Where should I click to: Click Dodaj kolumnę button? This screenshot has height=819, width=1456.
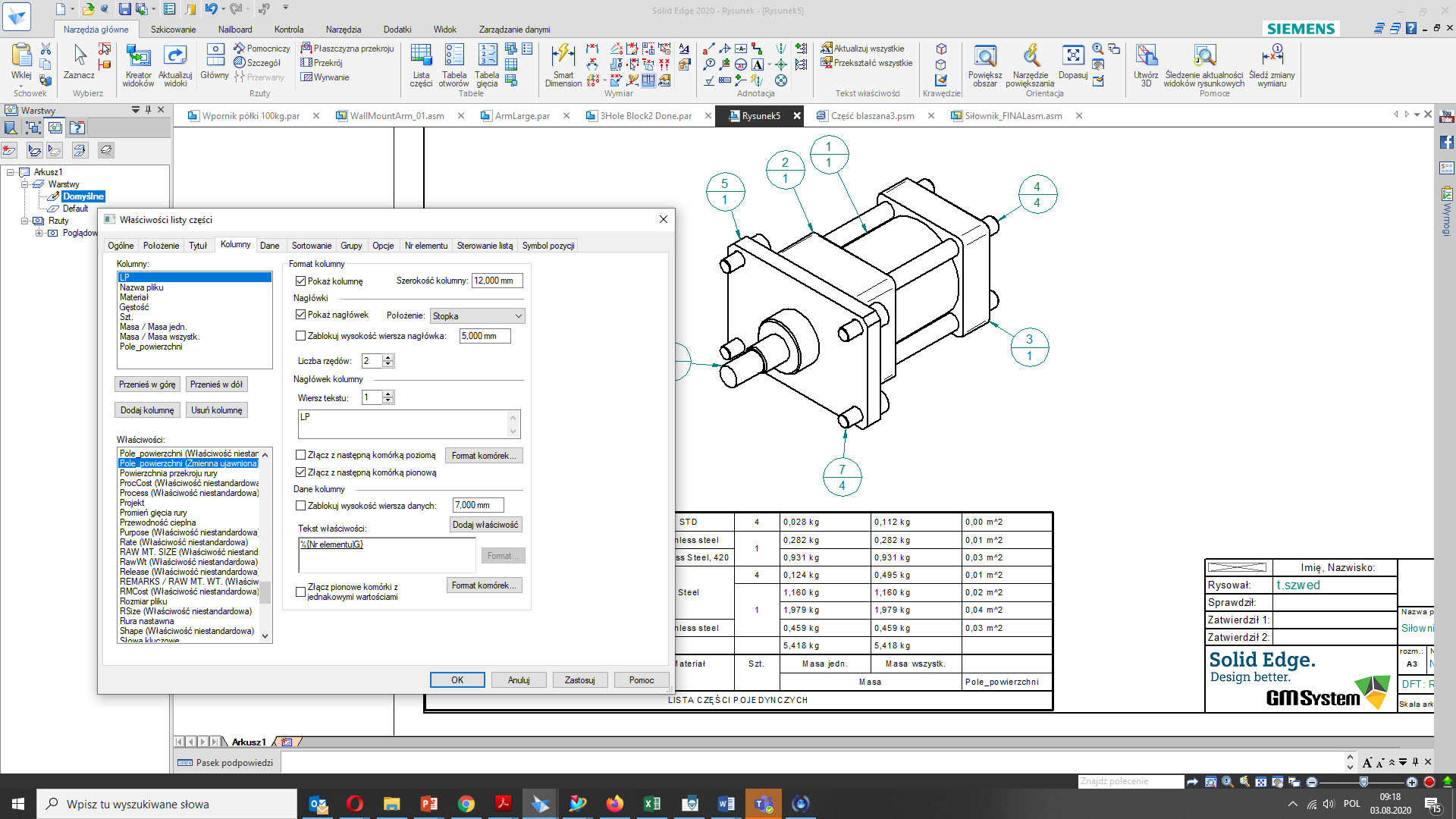[x=147, y=410]
